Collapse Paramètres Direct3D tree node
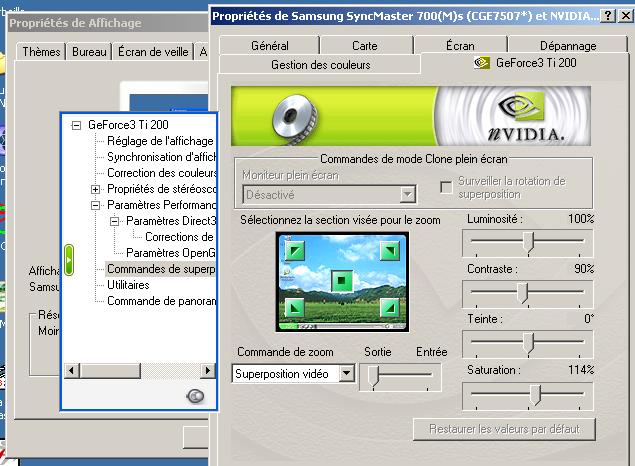635x466 pixels. tap(114, 221)
